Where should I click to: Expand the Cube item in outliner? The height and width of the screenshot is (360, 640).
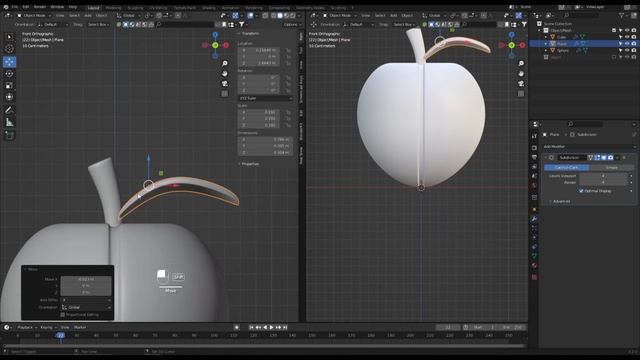(546, 37)
